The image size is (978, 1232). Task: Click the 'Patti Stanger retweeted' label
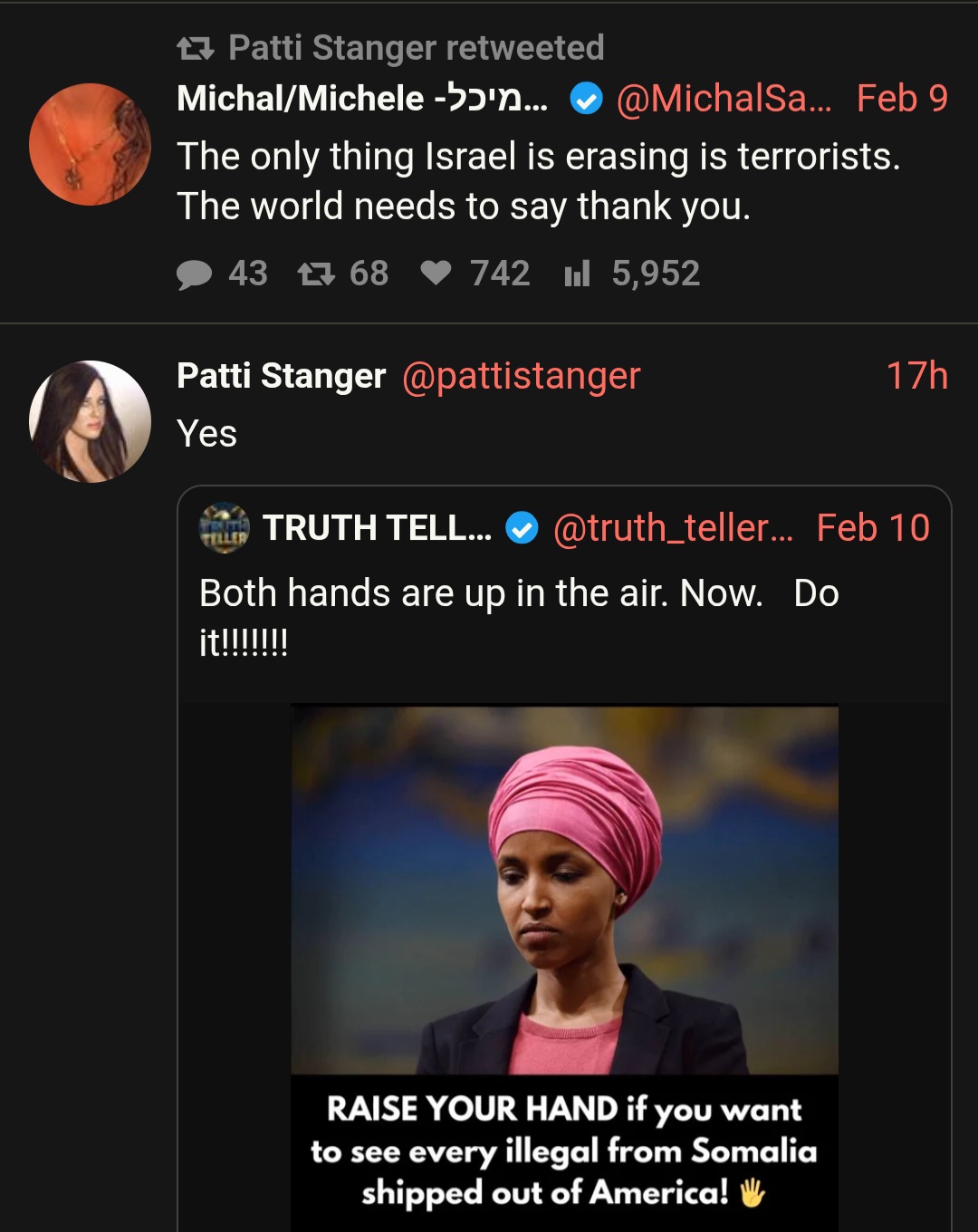pyautogui.click(x=417, y=48)
